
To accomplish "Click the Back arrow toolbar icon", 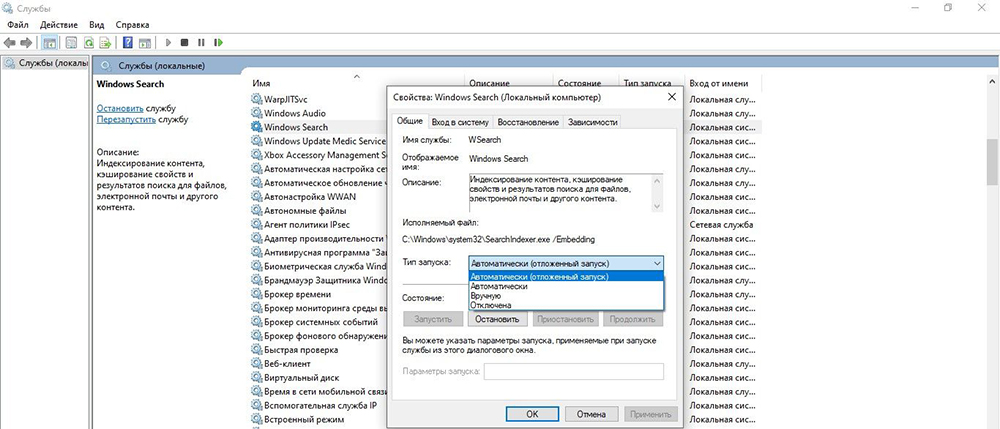I will point(9,43).
